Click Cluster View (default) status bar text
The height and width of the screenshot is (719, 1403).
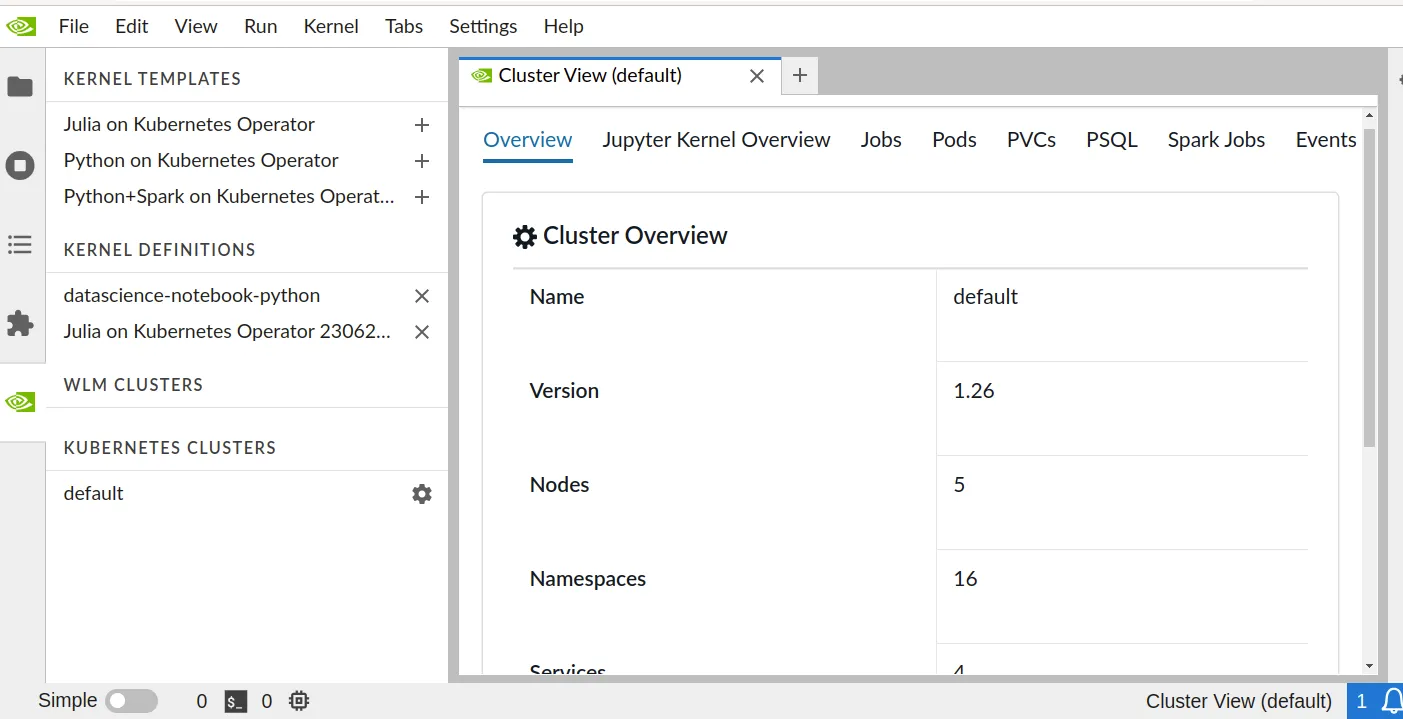point(1239,702)
